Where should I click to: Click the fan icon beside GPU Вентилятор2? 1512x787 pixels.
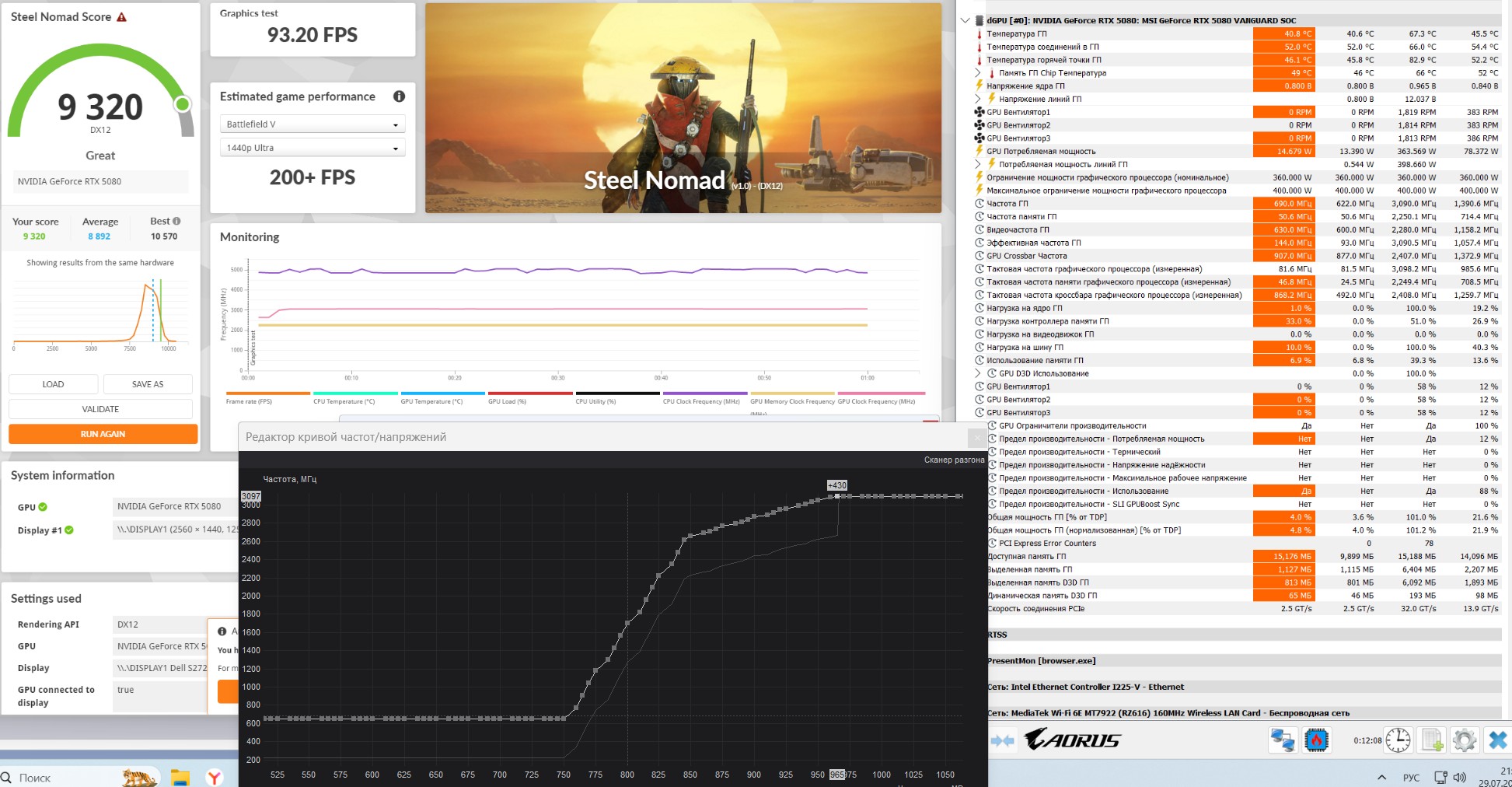click(x=979, y=125)
